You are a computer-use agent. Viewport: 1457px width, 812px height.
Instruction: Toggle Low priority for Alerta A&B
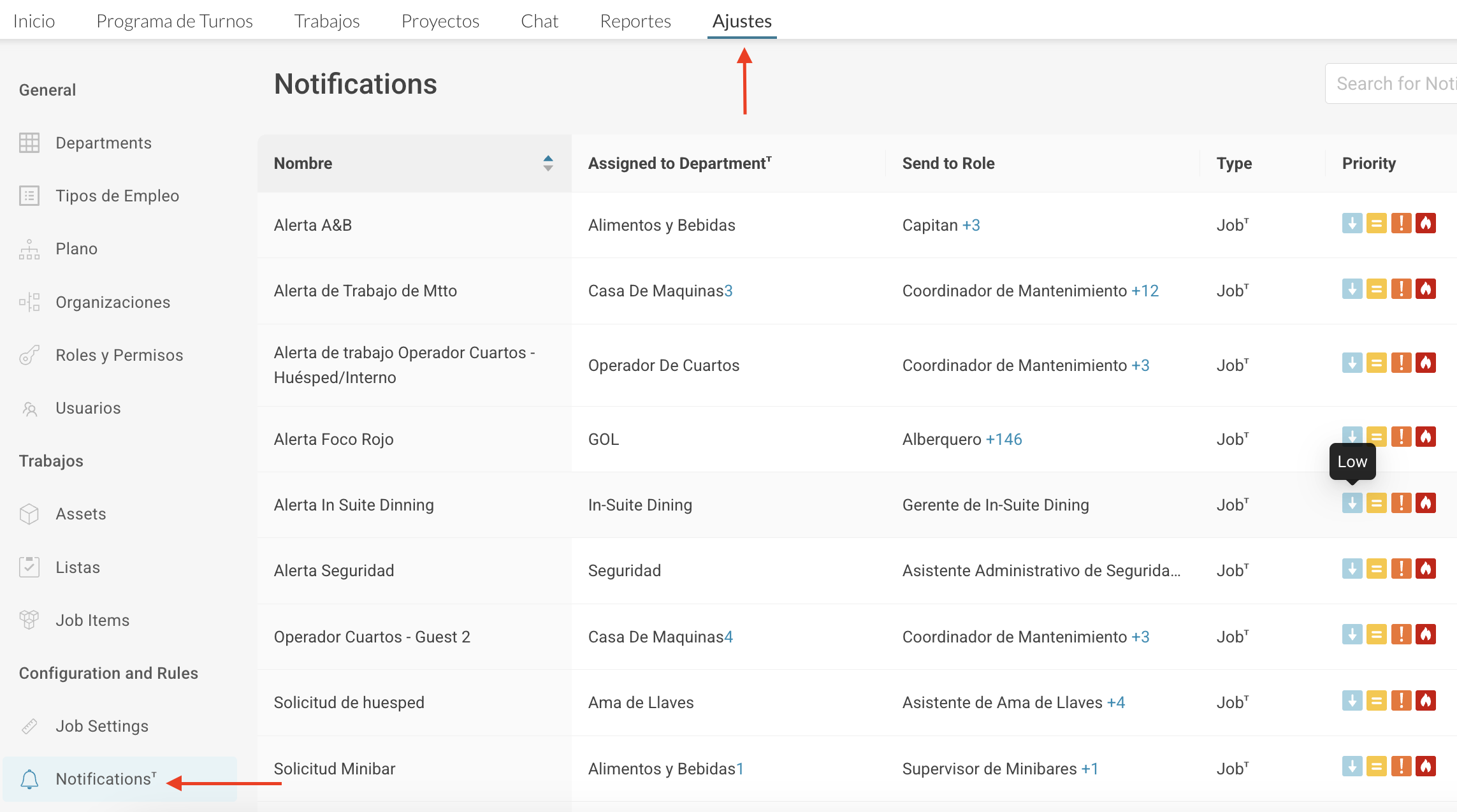click(1352, 224)
